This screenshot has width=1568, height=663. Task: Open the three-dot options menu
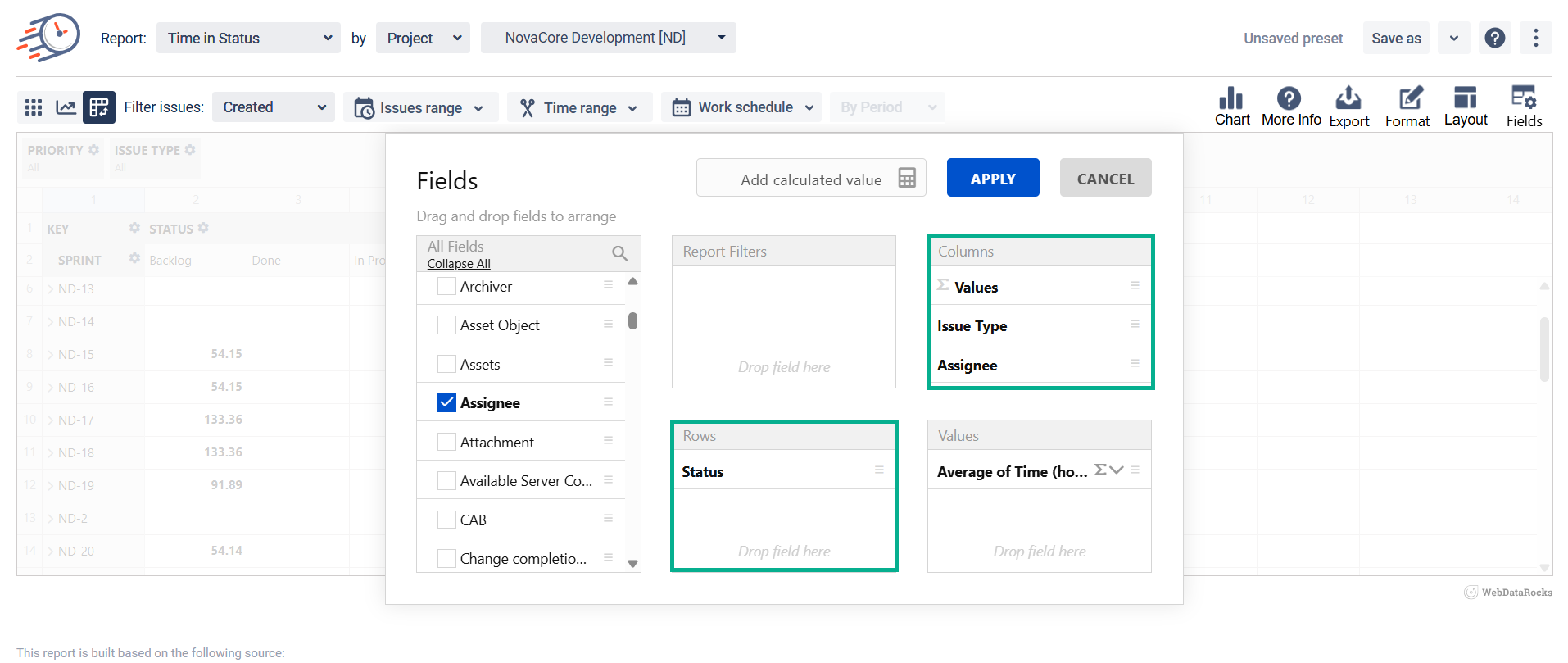coord(1535,38)
